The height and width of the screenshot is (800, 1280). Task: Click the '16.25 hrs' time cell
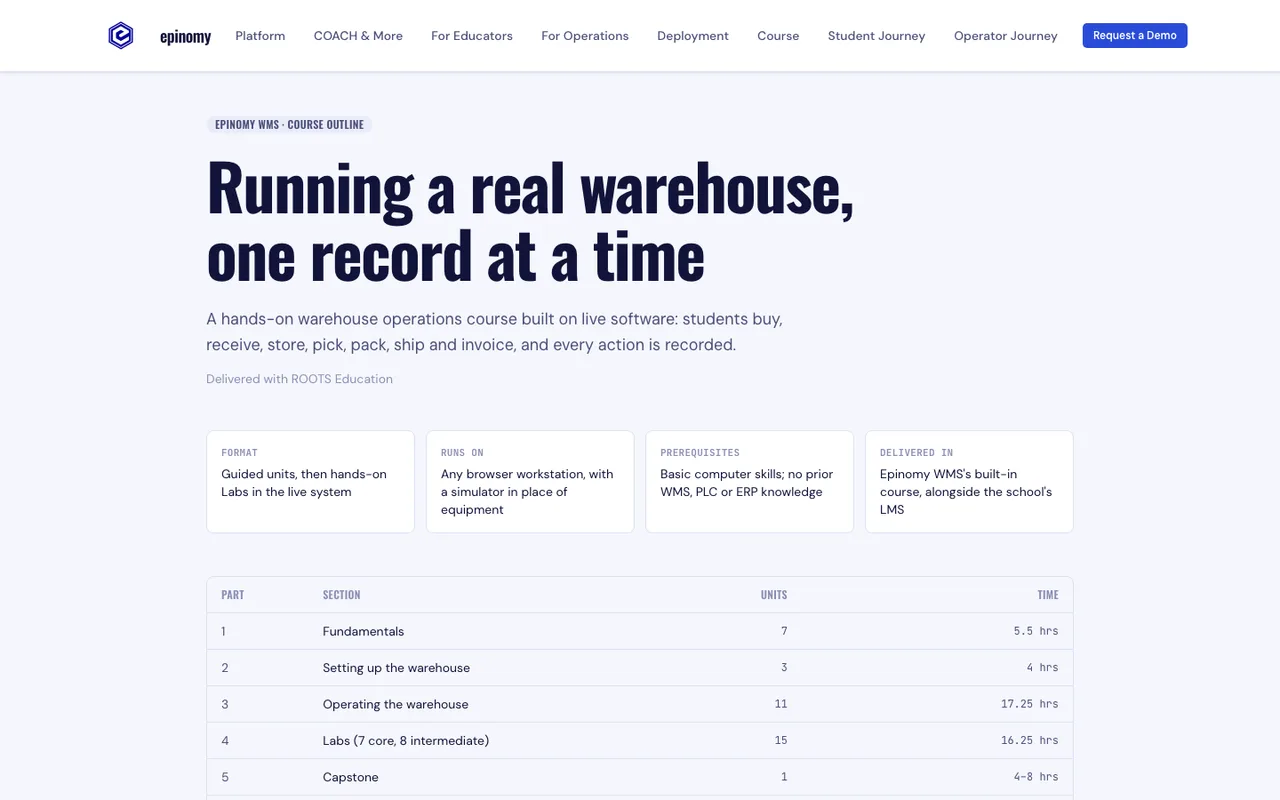[1030, 741]
